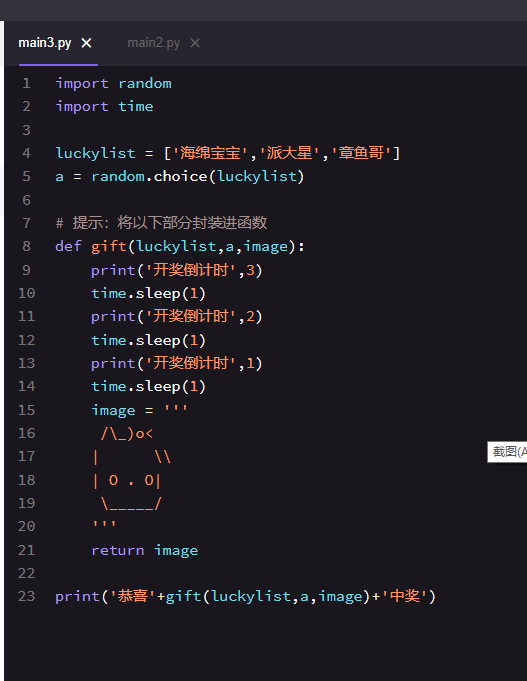The height and width of the screenshot is (681, 527).
Task: Click 'def gift' function definition line
Action: [180, 246]
